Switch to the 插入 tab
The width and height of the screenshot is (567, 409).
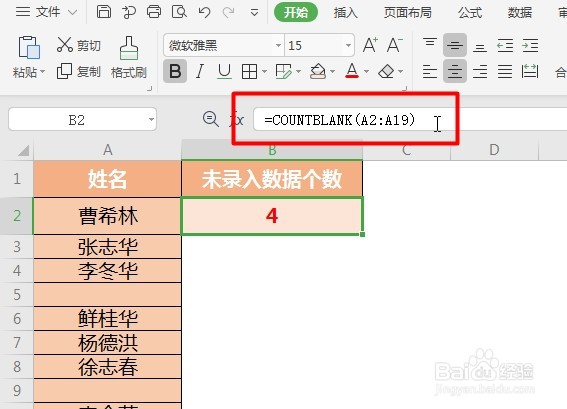[345, 13]
